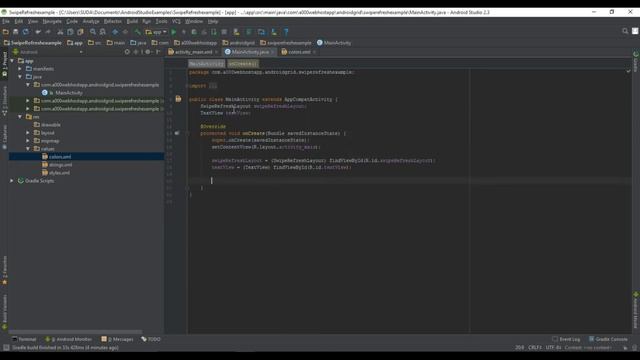Image resolution: width=640 pixels, height=360 pixels.
Task: Click the Synchronize toolbar icon
Action: coord(26,32)
